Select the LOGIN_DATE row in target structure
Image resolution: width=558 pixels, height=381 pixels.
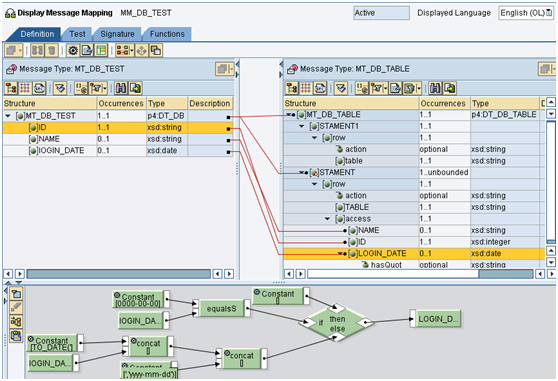tap(414, 254)
